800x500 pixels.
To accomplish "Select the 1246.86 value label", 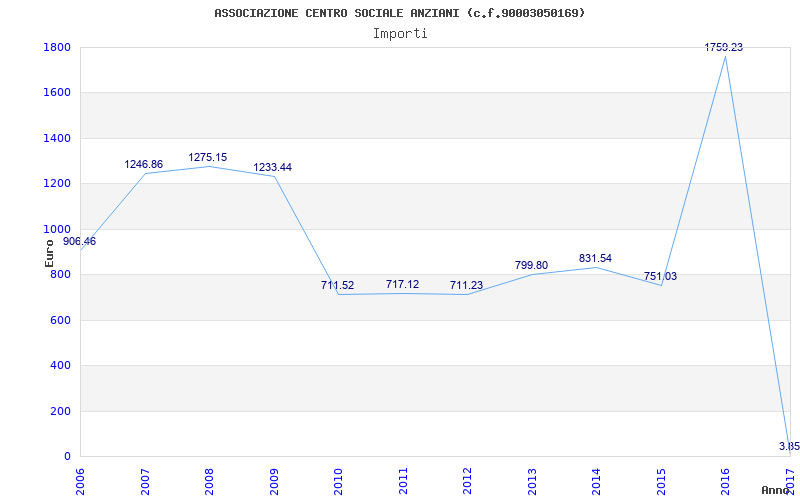I will [x=143, y=164].
